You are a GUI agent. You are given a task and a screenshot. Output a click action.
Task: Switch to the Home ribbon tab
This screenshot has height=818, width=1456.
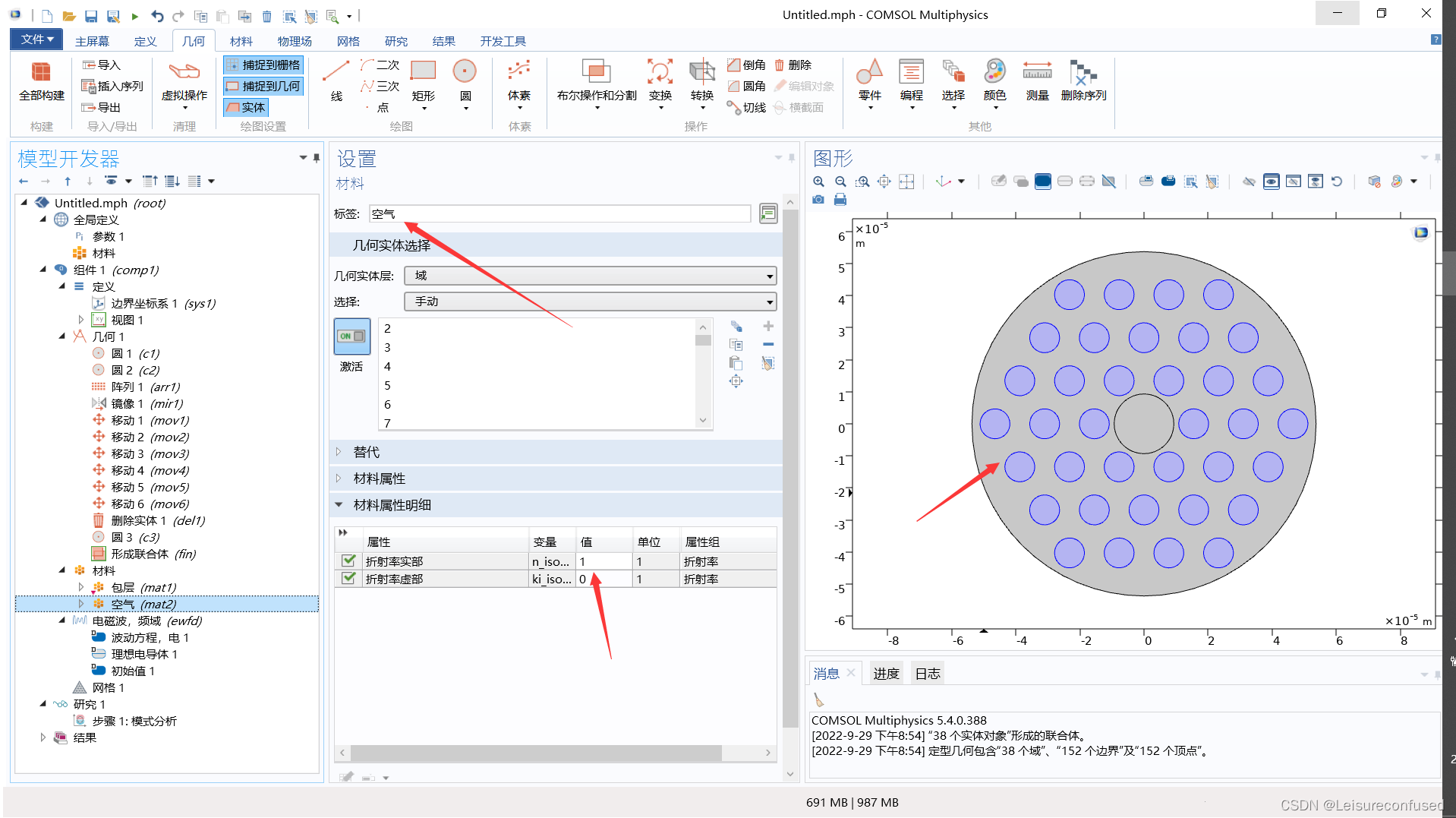[x=92, y=41]
